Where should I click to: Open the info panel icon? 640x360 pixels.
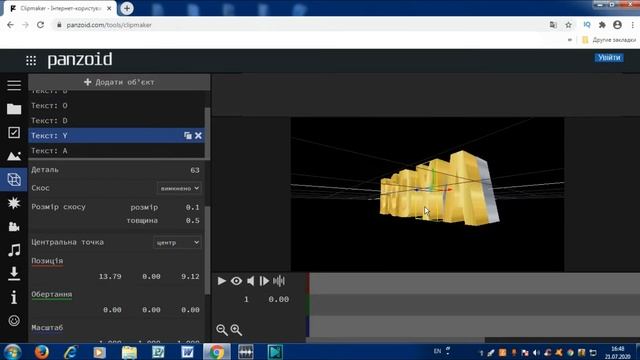14,297
